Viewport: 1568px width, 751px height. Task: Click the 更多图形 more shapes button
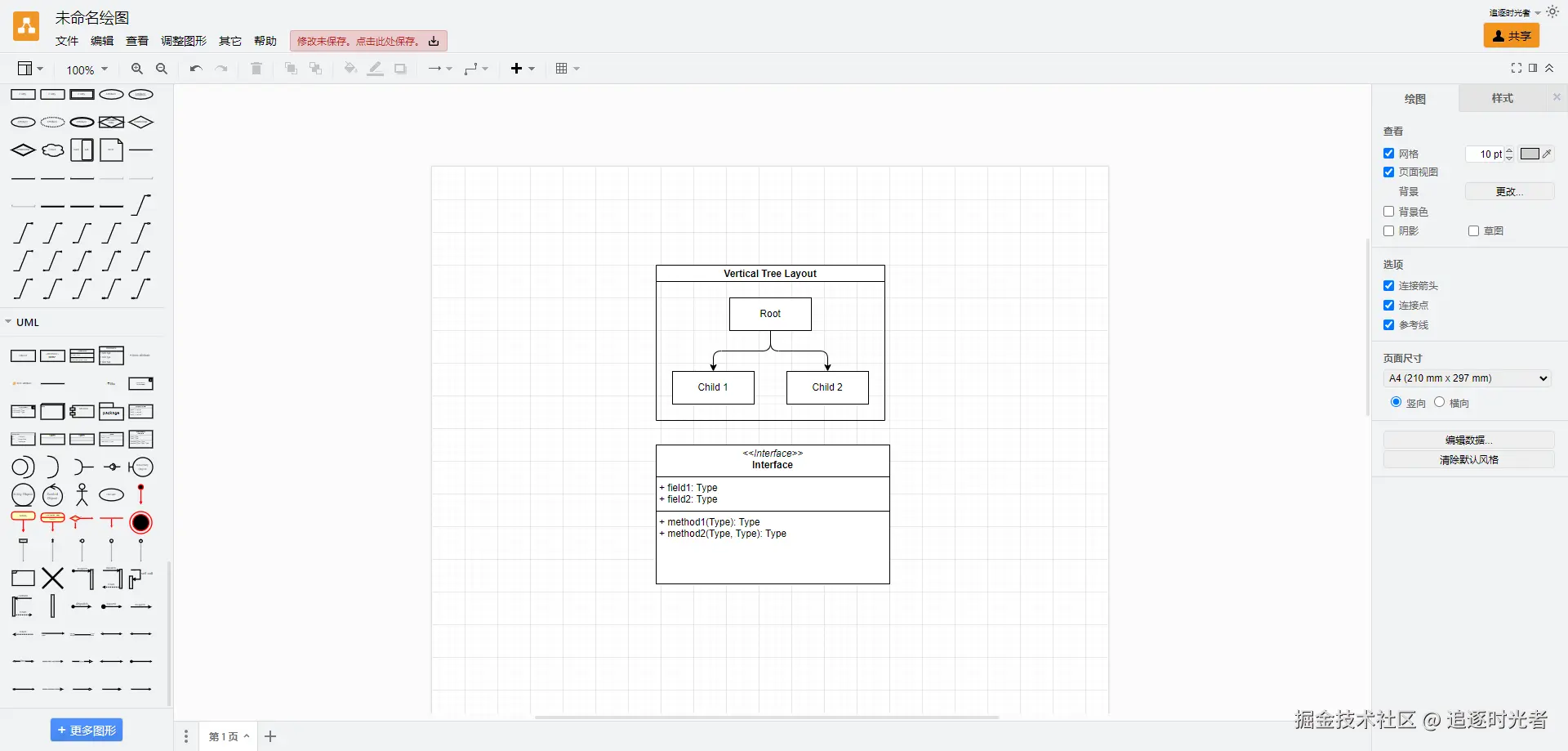pos(87,731)
